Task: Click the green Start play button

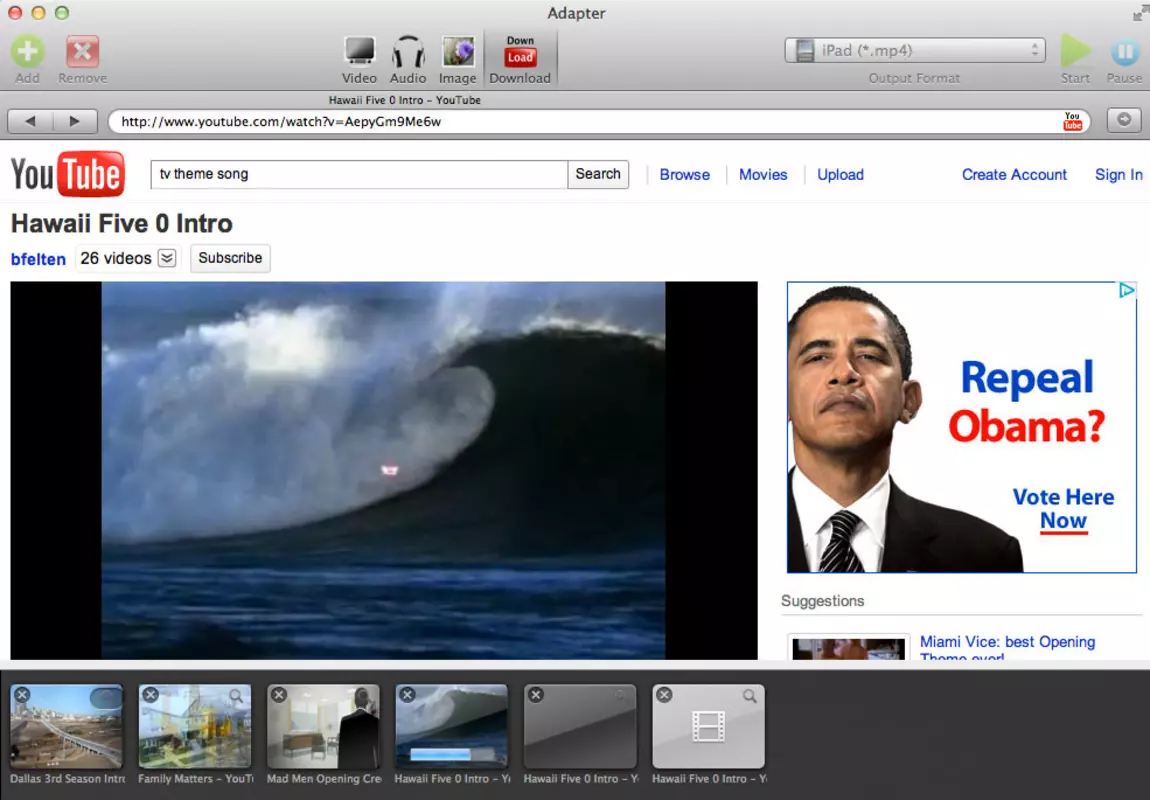Action: (x=1075, y=51)
